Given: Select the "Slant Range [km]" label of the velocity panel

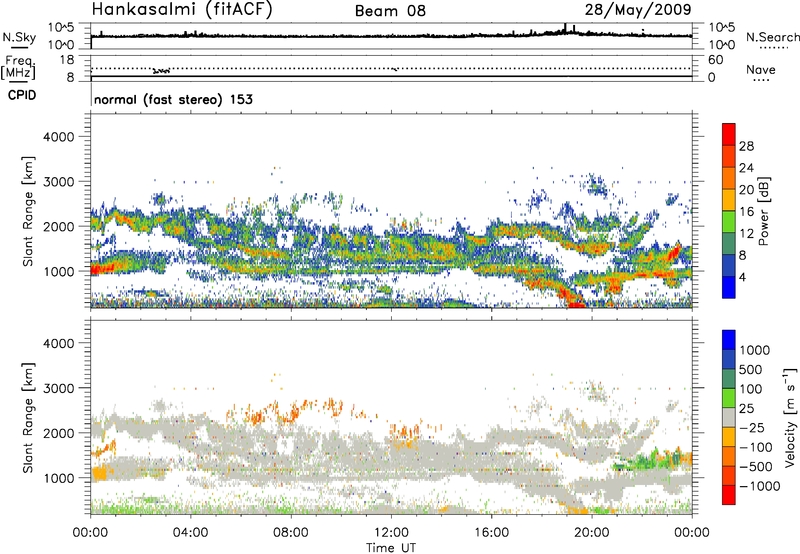Looking at the screenshot, I should pos(28,417).
